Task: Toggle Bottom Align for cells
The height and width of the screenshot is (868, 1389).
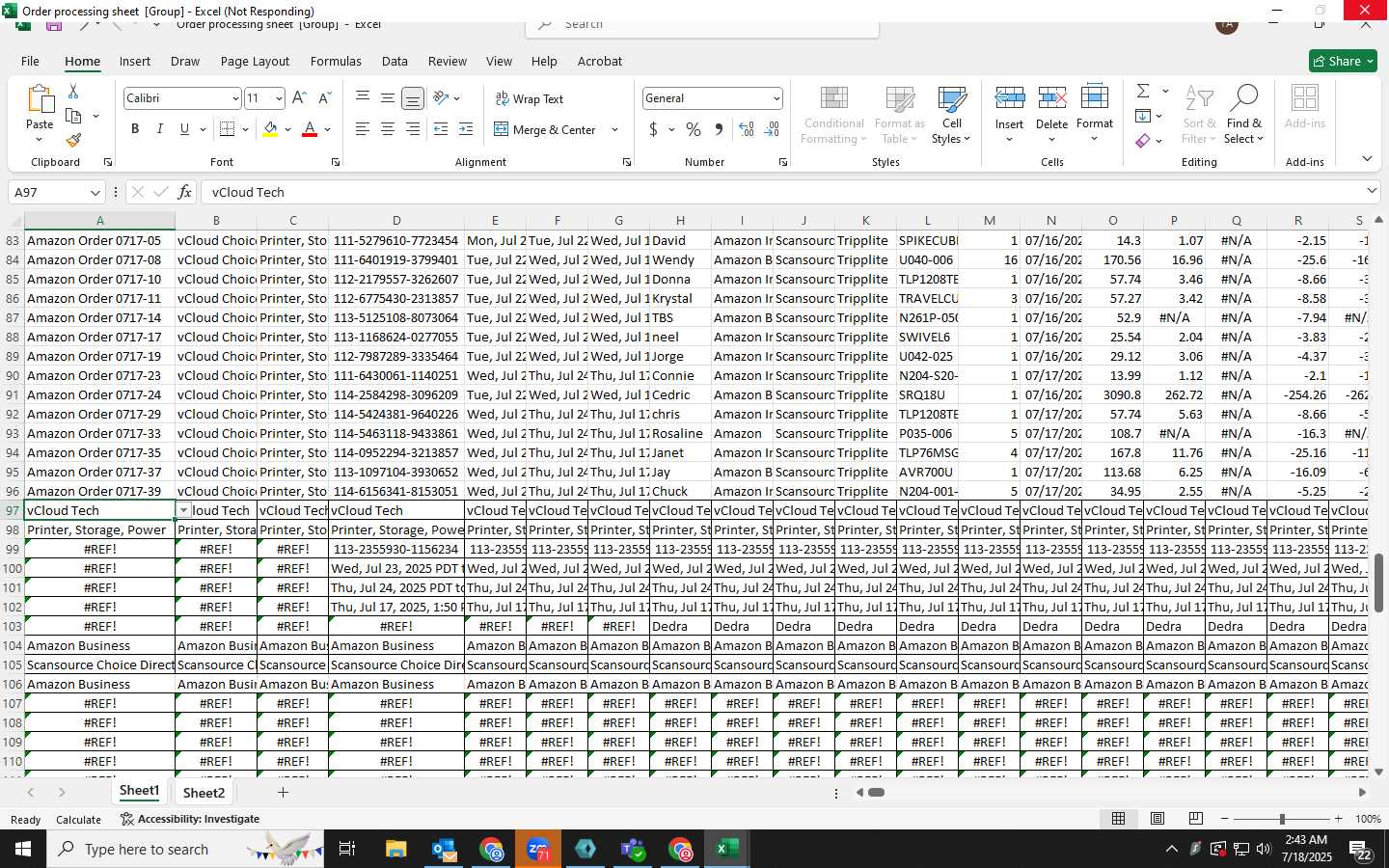Action: 412,97
